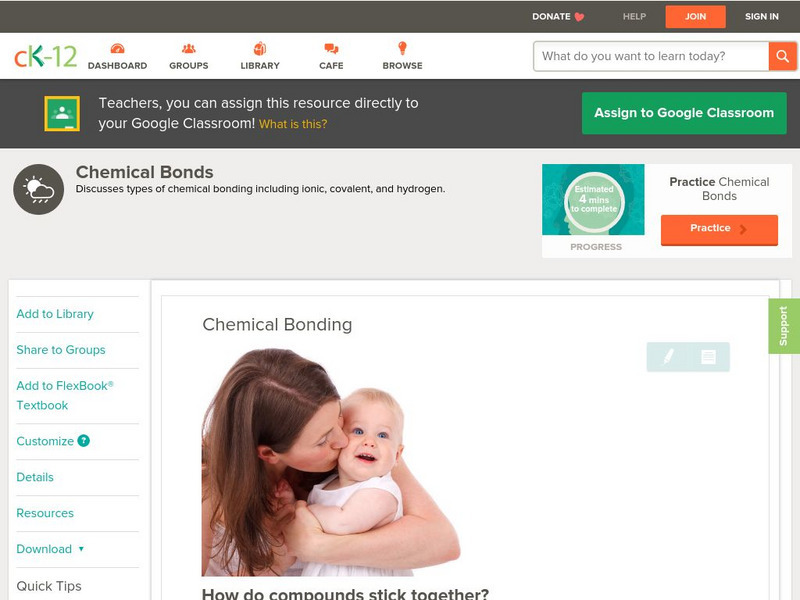Image resolution: width=800 pixels, height=600 pixels.
Task: Click the estimated progress circle
Action: pos(594,200)
